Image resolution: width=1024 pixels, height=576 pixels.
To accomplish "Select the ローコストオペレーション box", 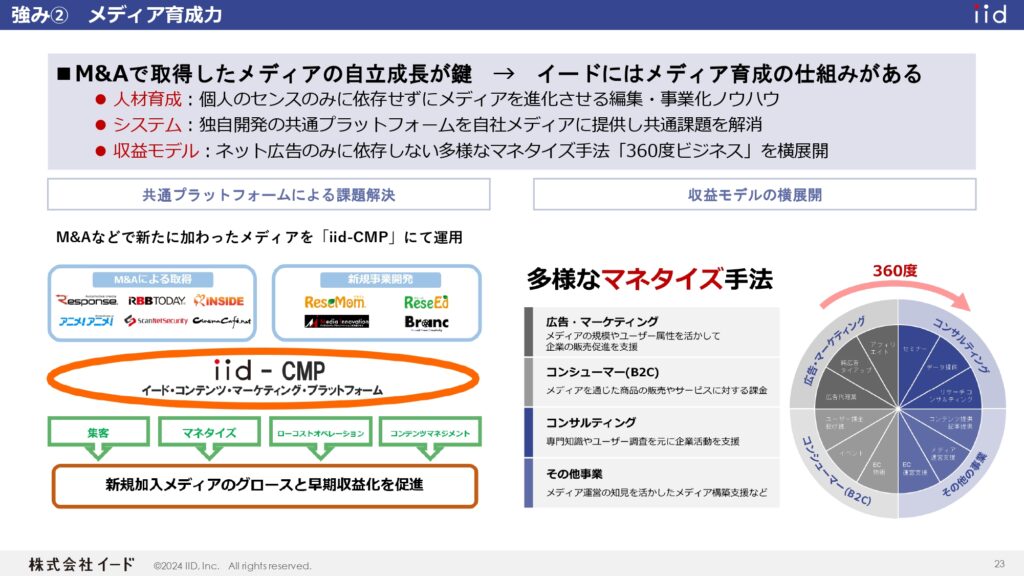I will point(320,432).
